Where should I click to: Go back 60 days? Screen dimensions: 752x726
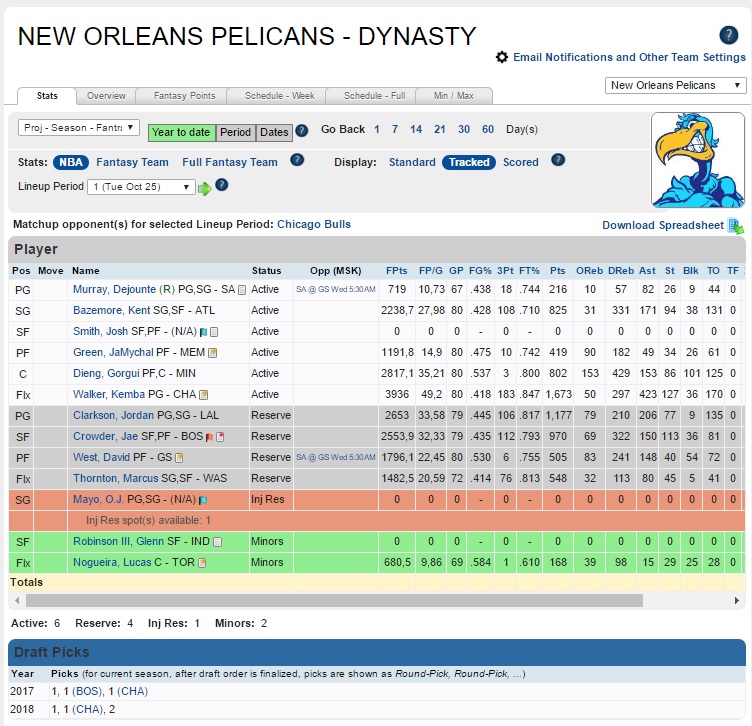pos(488,129)
